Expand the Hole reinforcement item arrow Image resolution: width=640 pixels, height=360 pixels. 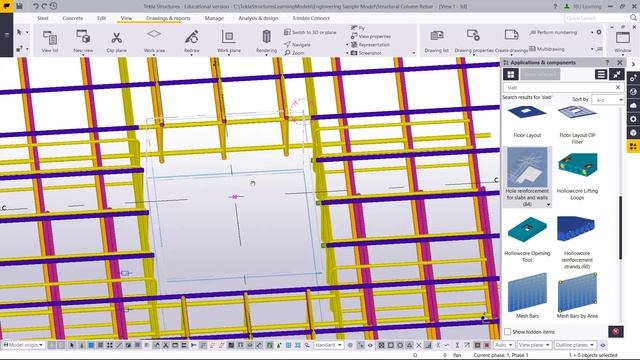tap(548, 205)
